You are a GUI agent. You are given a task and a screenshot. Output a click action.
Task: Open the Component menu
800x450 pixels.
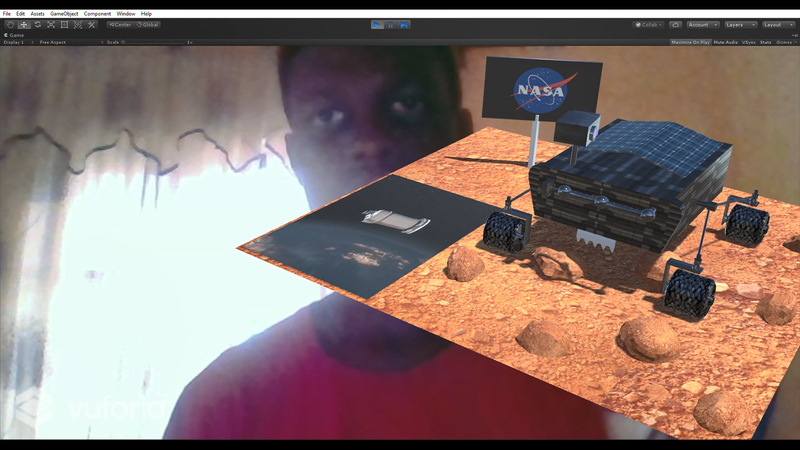(x=97, y=14)
